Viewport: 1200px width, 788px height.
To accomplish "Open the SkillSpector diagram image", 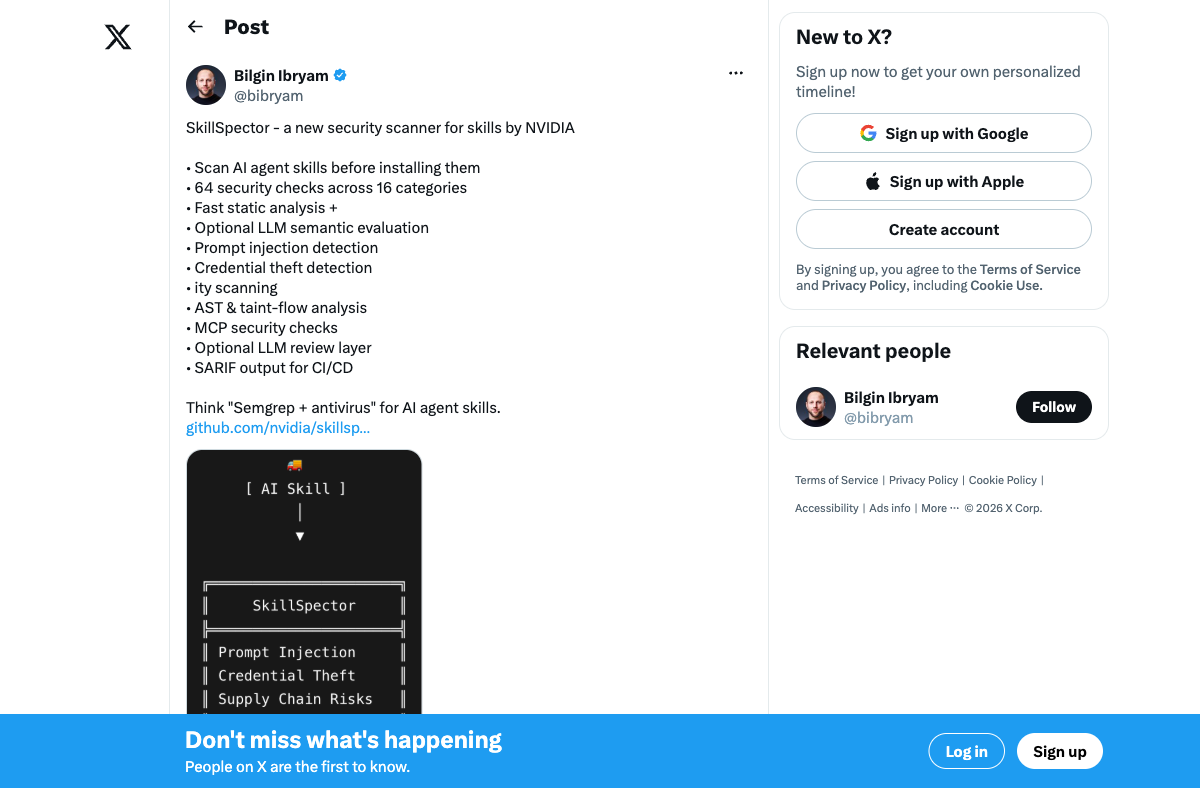I will pos(304,582).
